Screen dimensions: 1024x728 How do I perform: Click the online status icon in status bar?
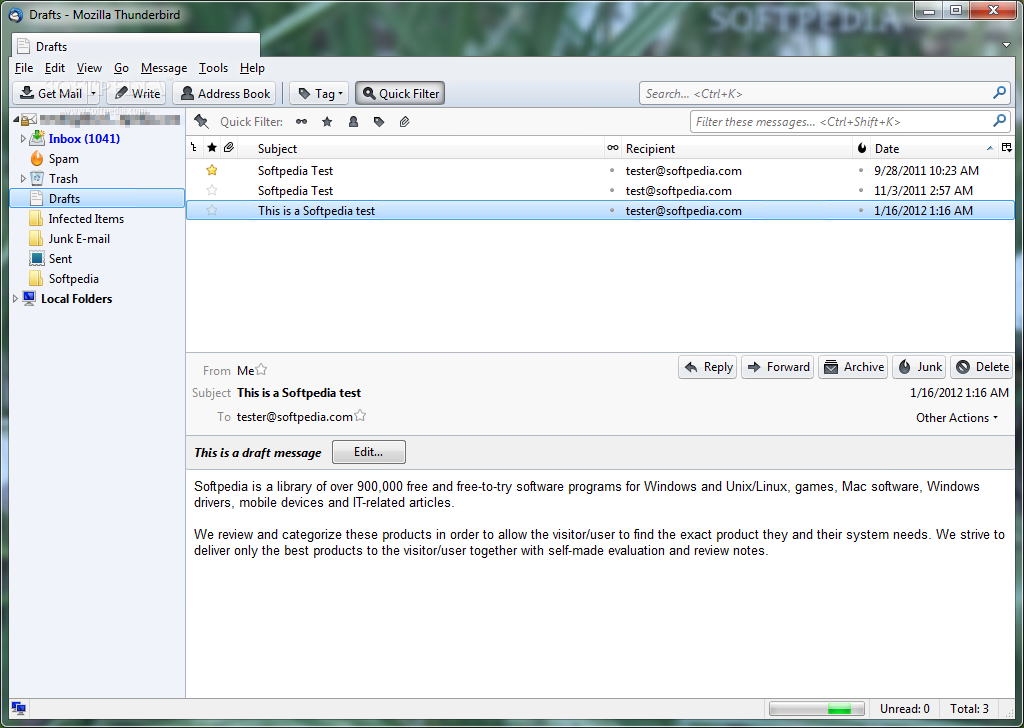click(18, 708)
